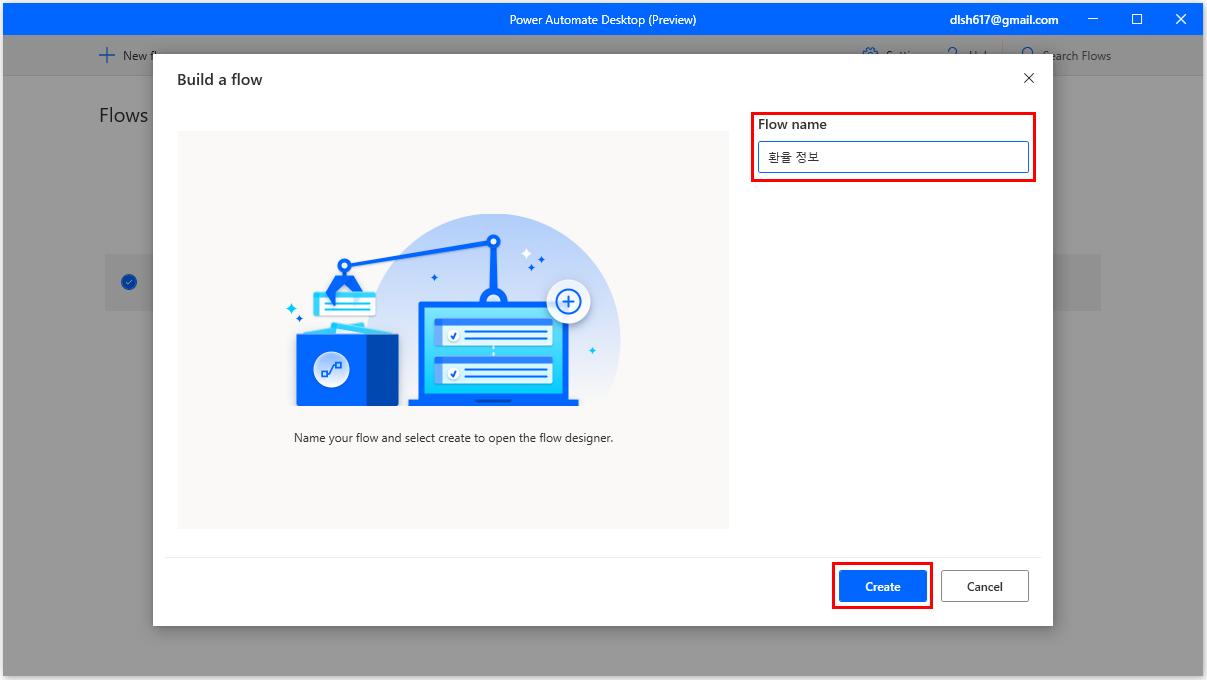Click the flow designer illustration
This screenshot has height=680, width=1207.
453,309
